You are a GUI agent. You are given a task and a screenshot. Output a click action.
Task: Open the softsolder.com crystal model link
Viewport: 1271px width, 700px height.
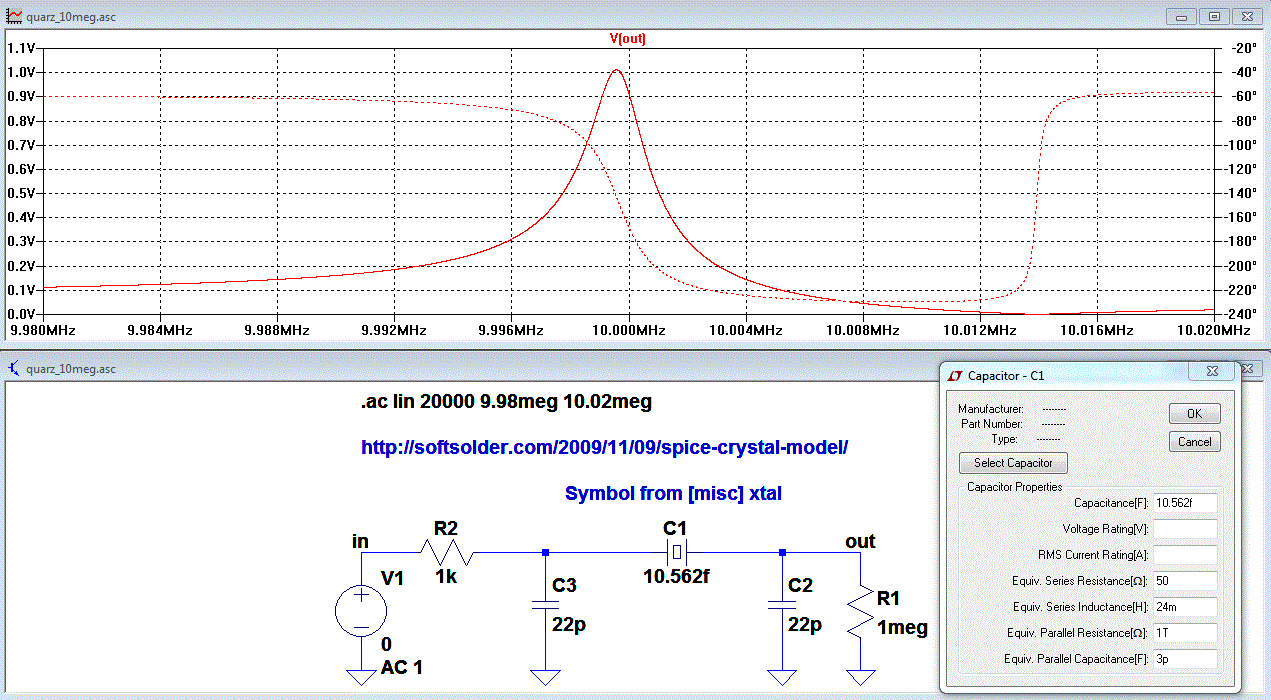[604, 447]
